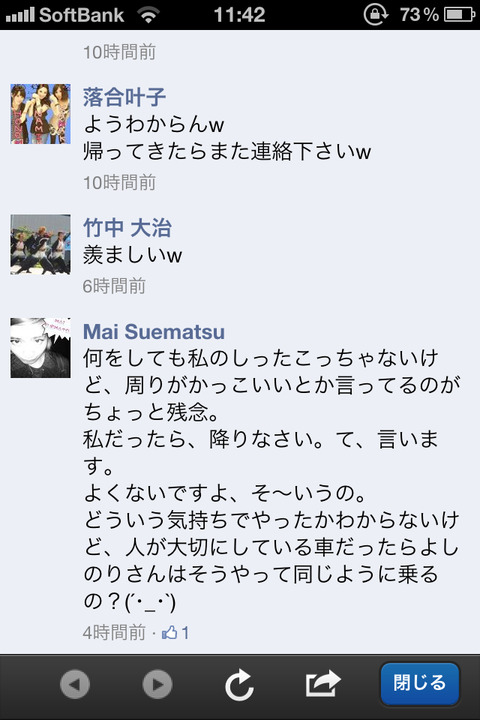480x720 pixels.
Task: Open Mai Suematsu's profile name link
Action: 154,332
